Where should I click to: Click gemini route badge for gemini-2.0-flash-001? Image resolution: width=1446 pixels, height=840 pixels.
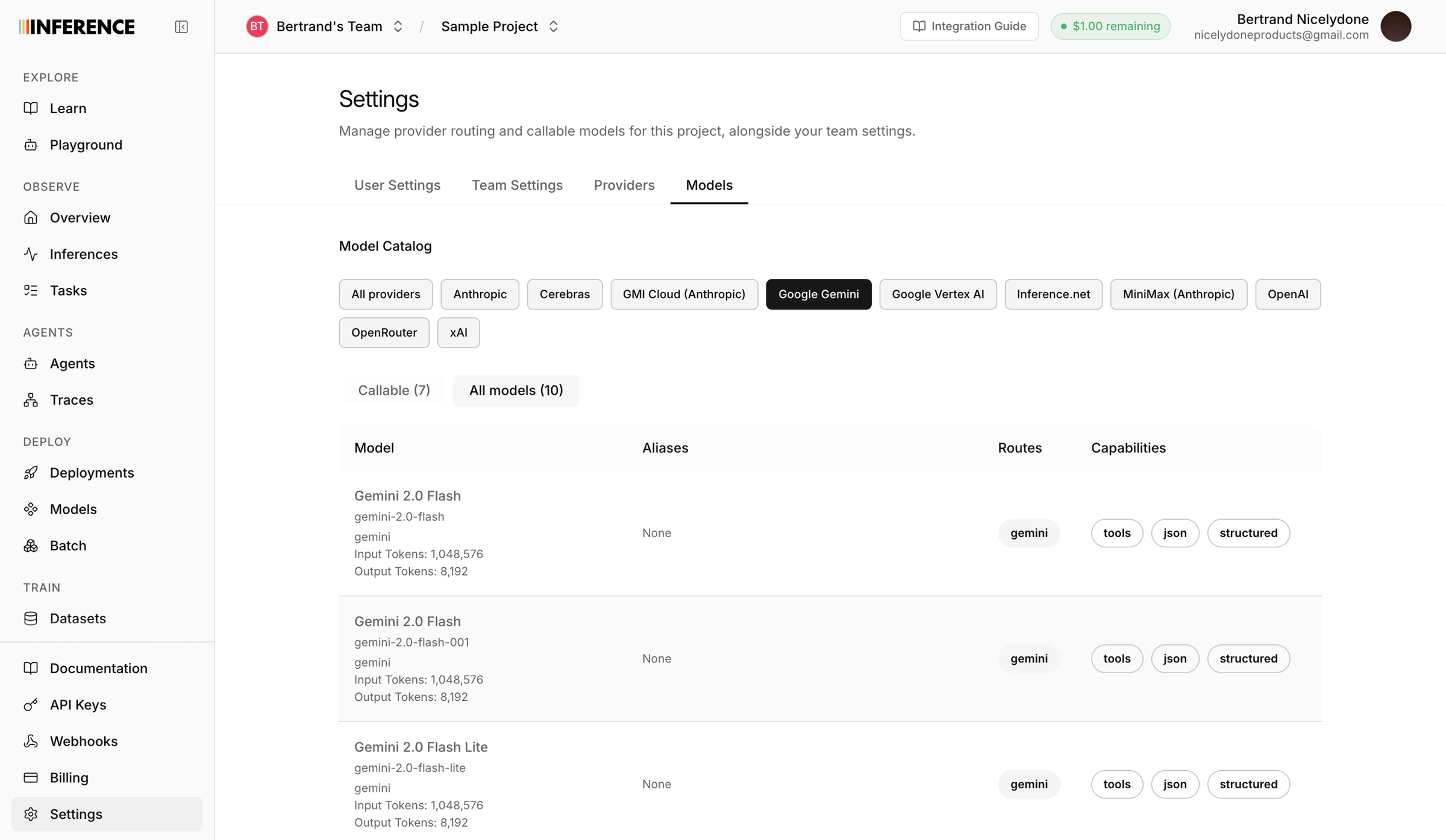[x=1028, y=658]
